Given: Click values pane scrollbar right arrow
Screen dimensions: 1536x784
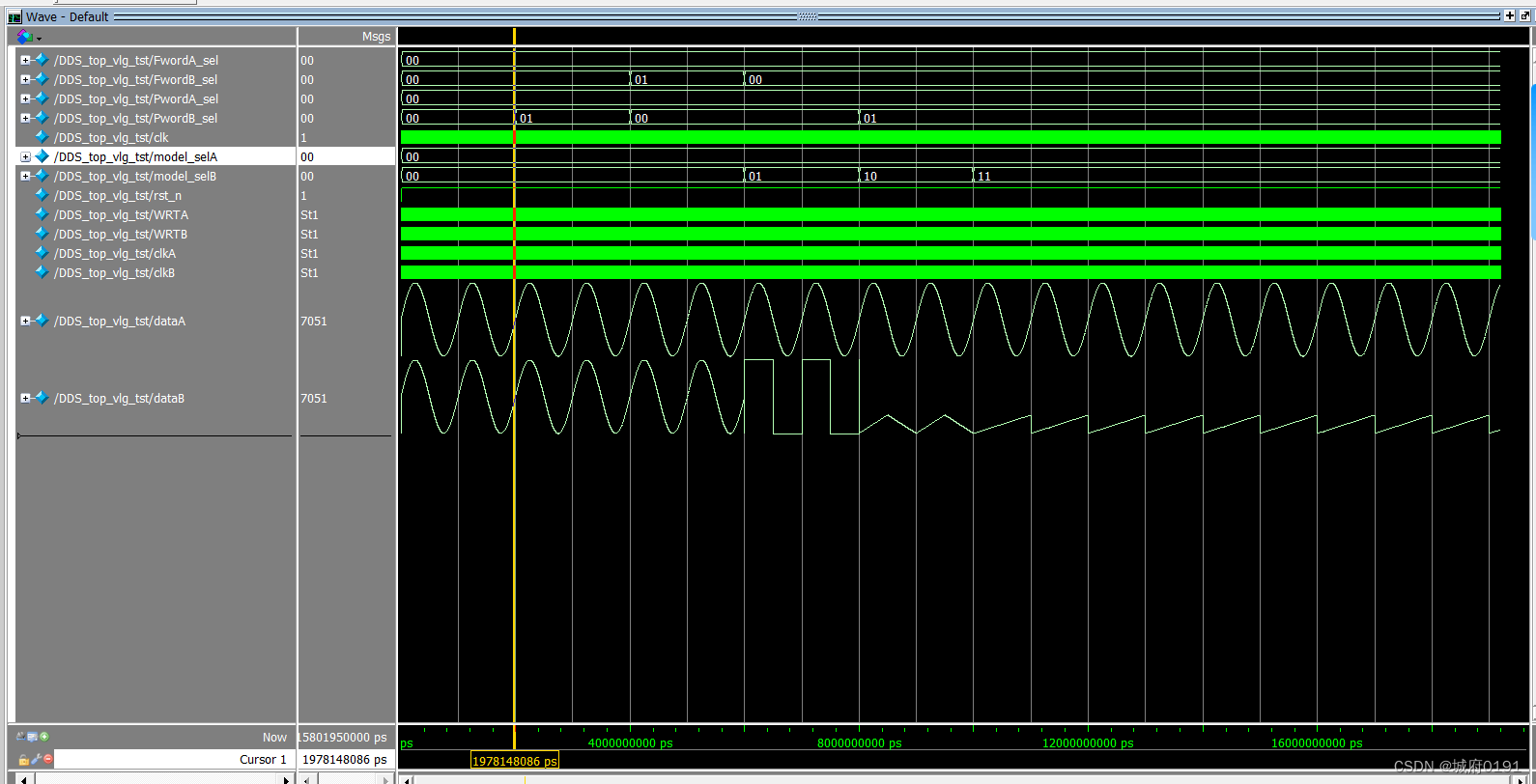Looking at the screenshot, I should 385,779.
